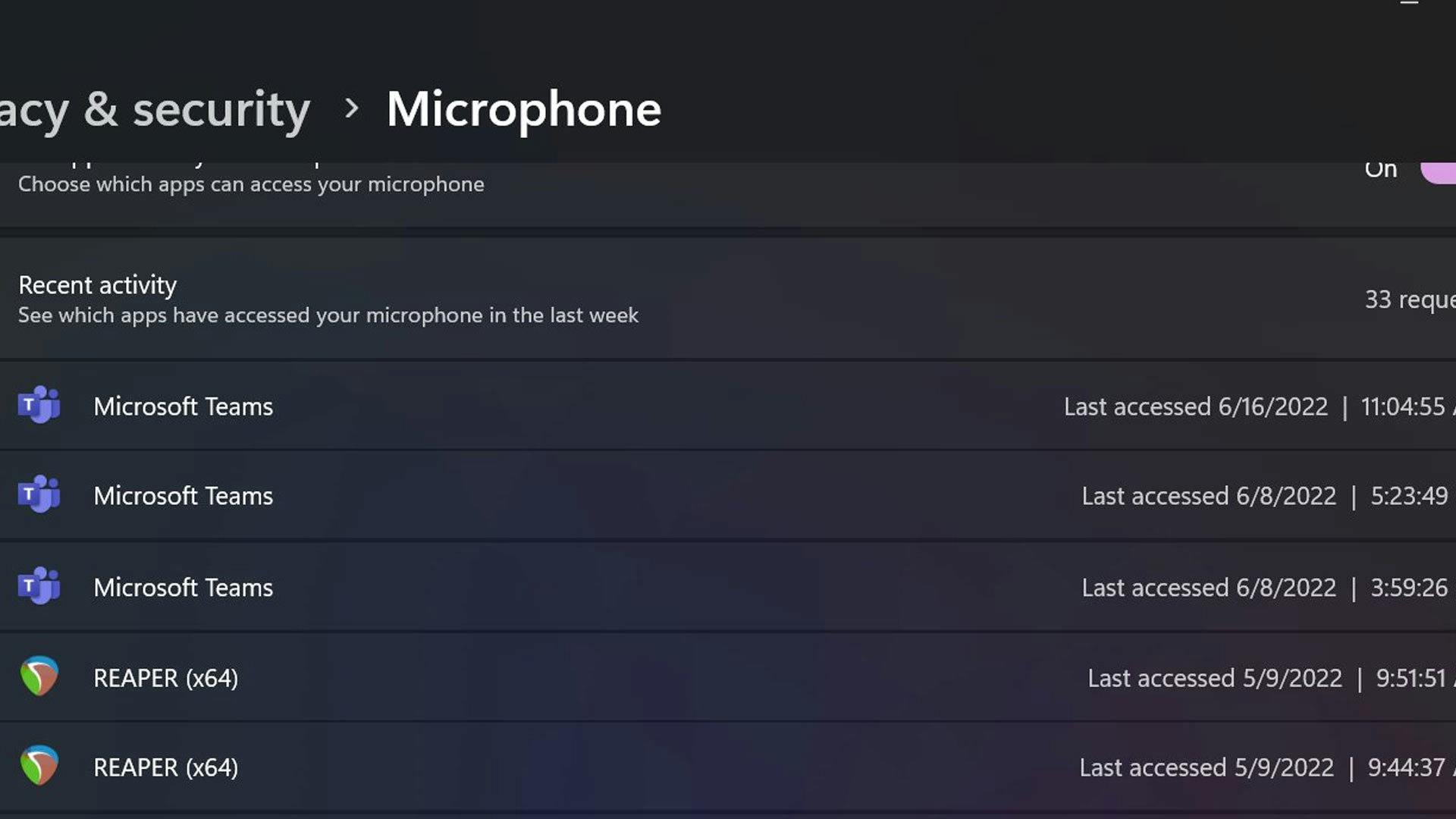
Task: Toggle the app microphone access switch
Action: [x=1439, y=171]
